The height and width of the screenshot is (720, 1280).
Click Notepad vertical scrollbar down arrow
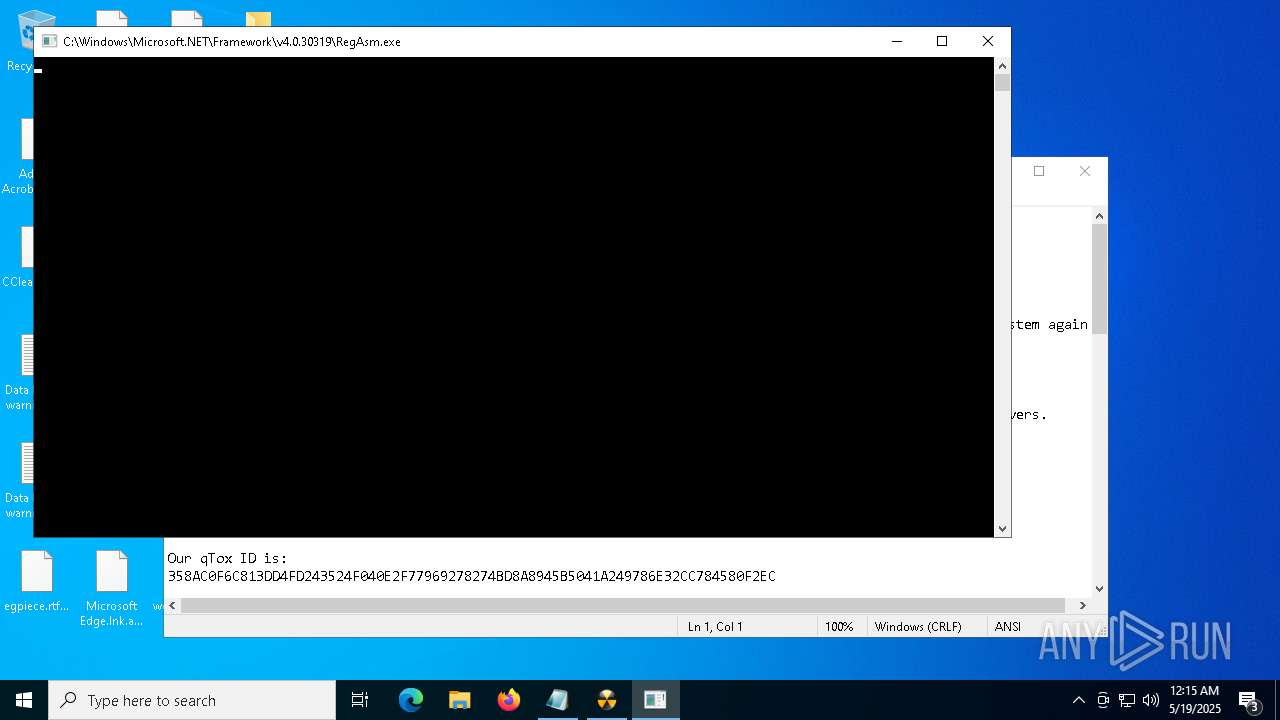point(1099,589)
